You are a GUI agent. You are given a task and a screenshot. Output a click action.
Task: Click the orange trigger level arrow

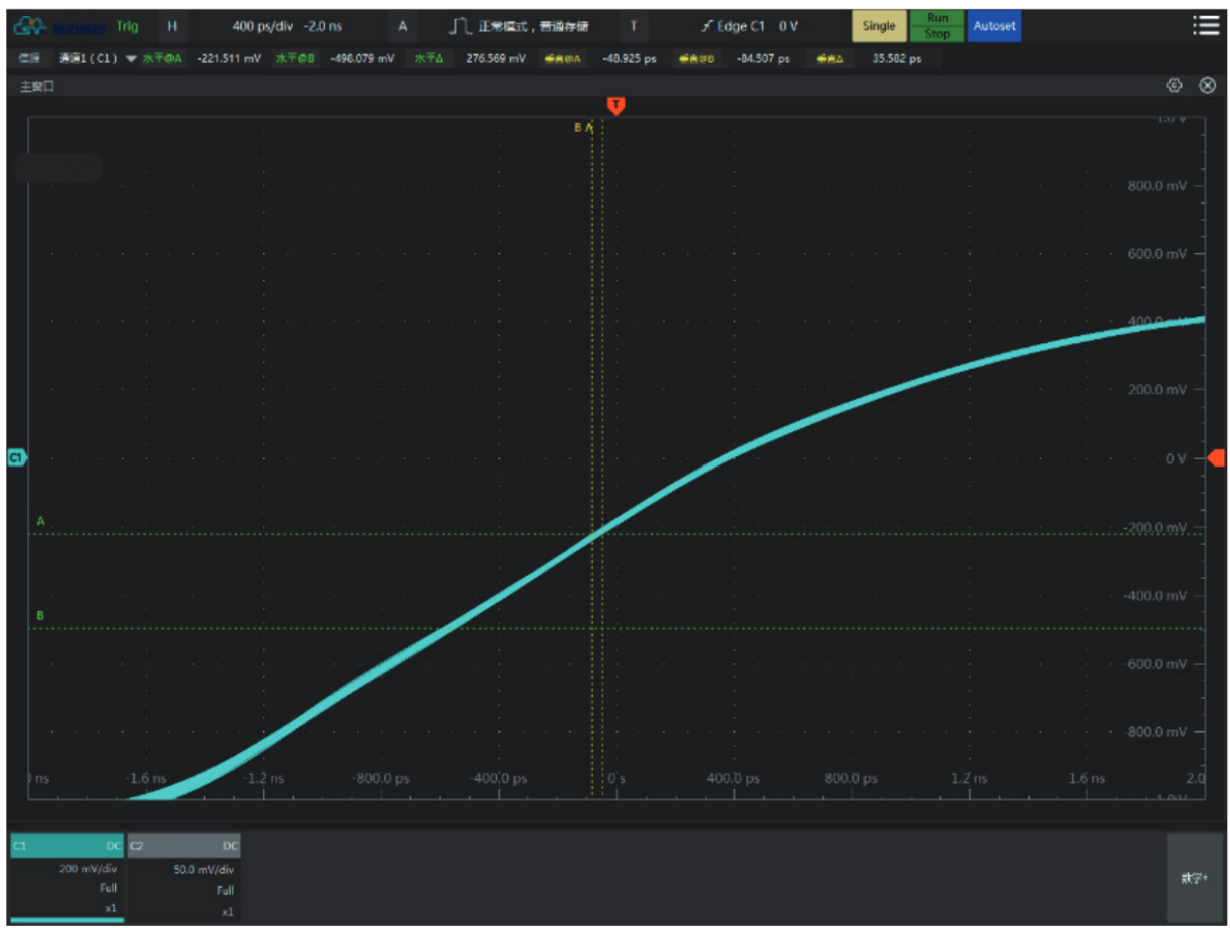coord(1216,458)
